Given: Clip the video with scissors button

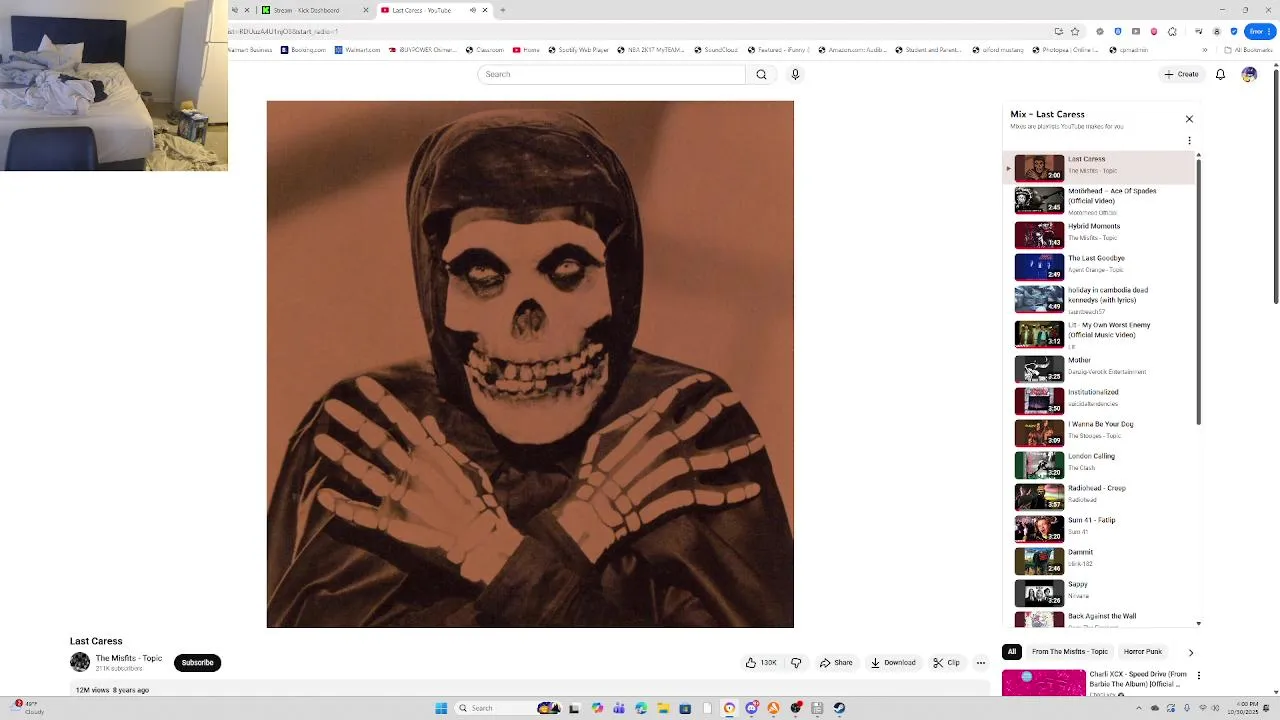Looking at the screenshot, I should coord(947,663).
